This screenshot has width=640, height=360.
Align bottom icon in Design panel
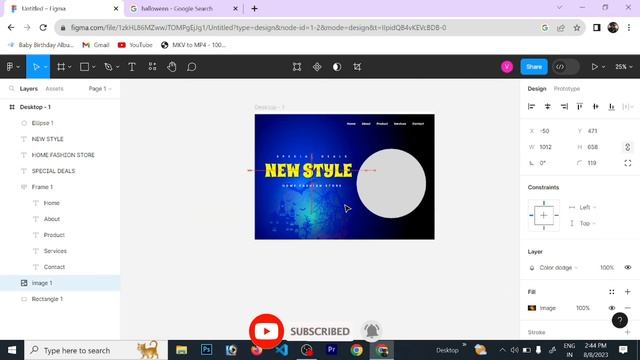click(611, 107)
